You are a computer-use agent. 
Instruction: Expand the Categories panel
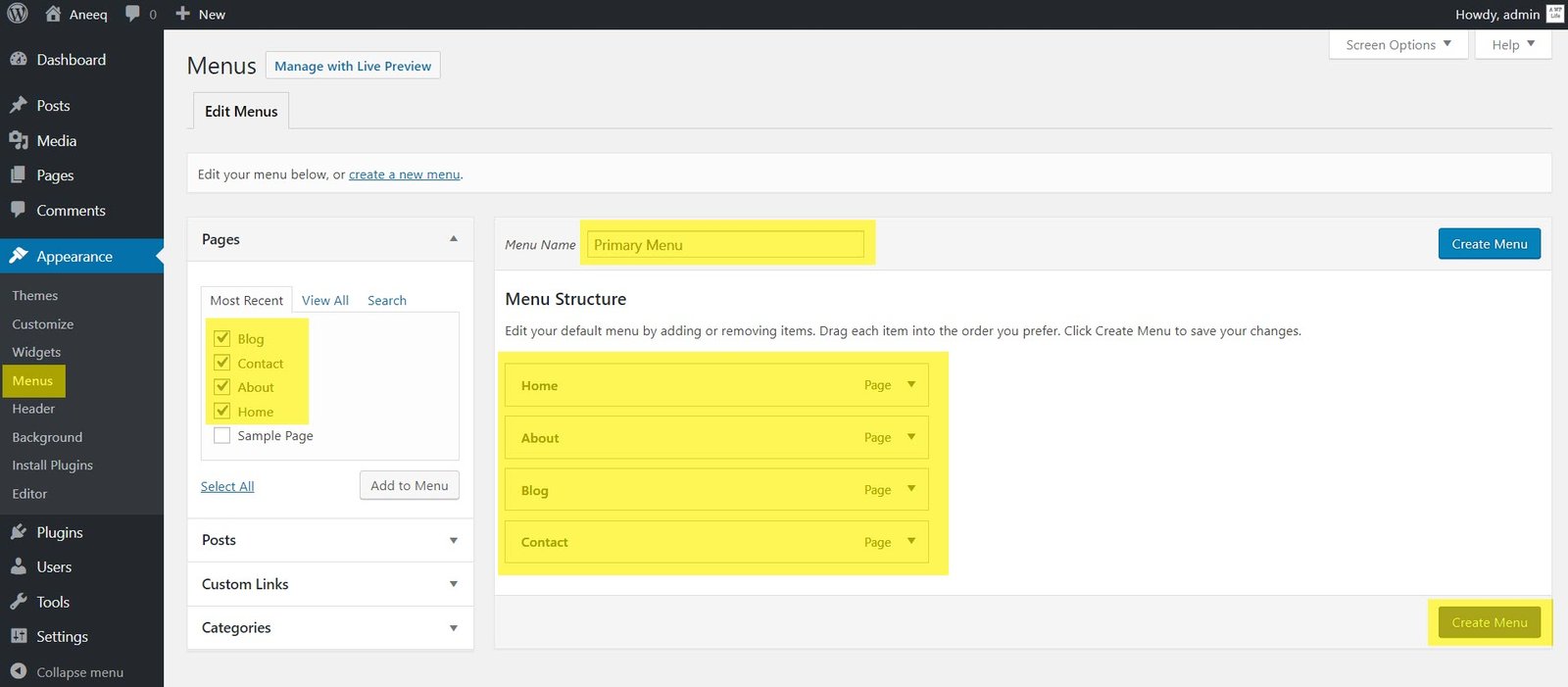(453, 628)
